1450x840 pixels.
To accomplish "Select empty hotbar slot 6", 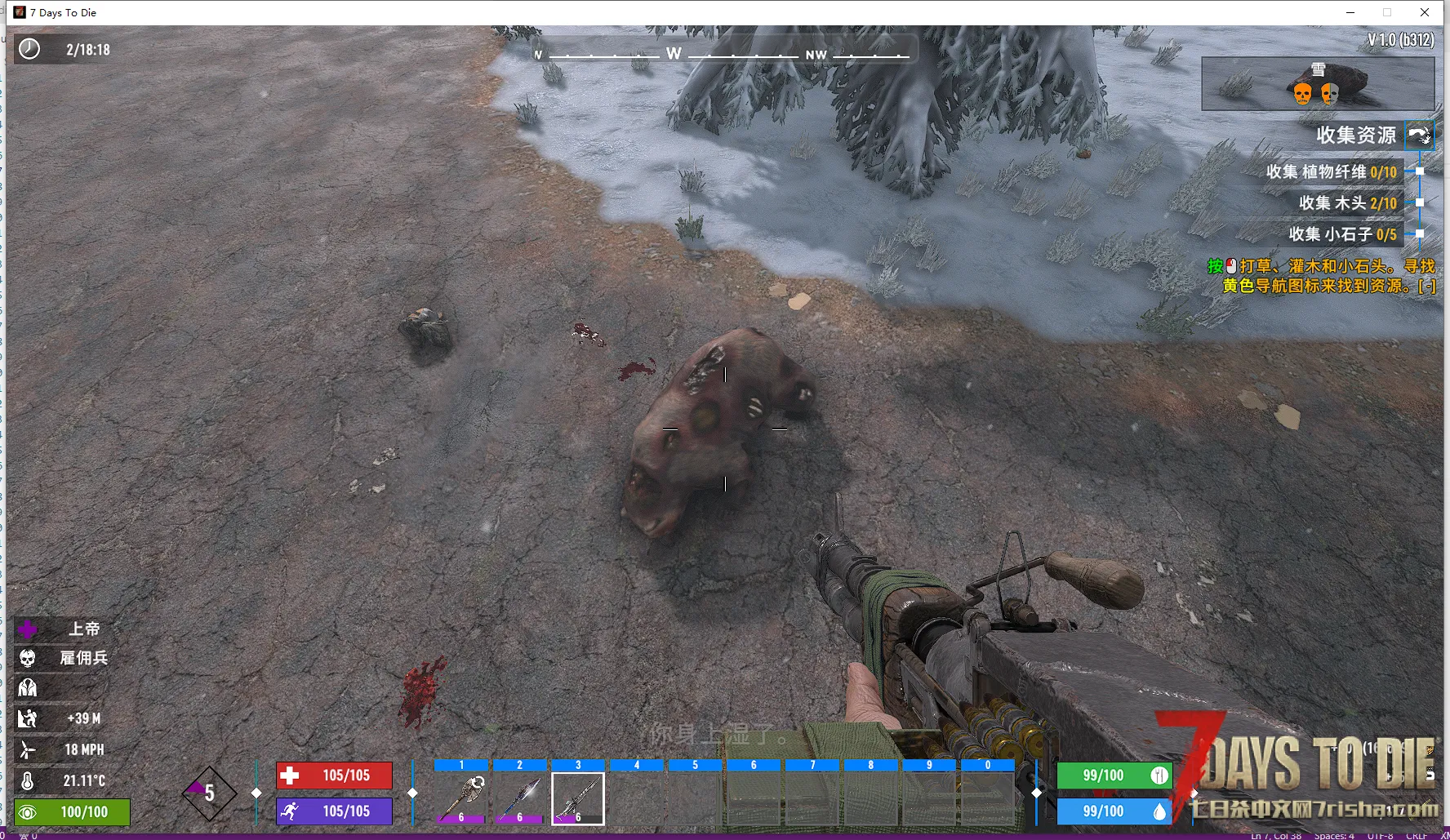I will (x=754, y=798).
